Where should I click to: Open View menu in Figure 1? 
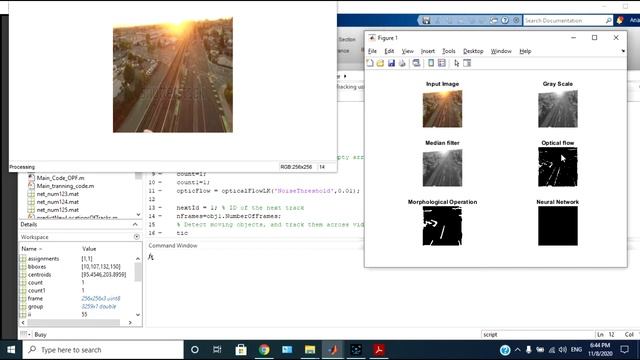pyautogui.click(x=407, y=51)
